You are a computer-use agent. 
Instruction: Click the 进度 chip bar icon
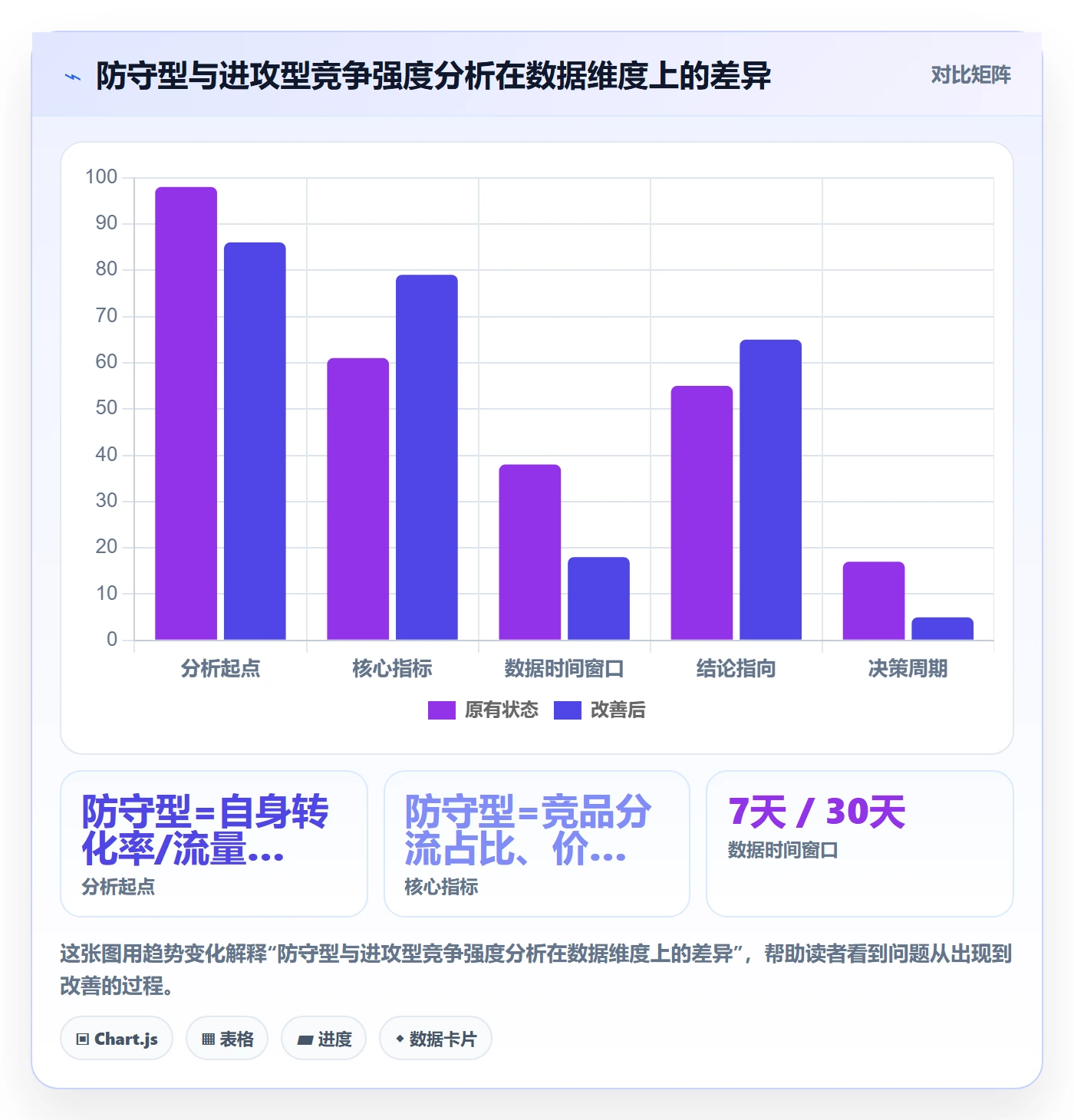pyautogui.click(x=305, y=1040)
